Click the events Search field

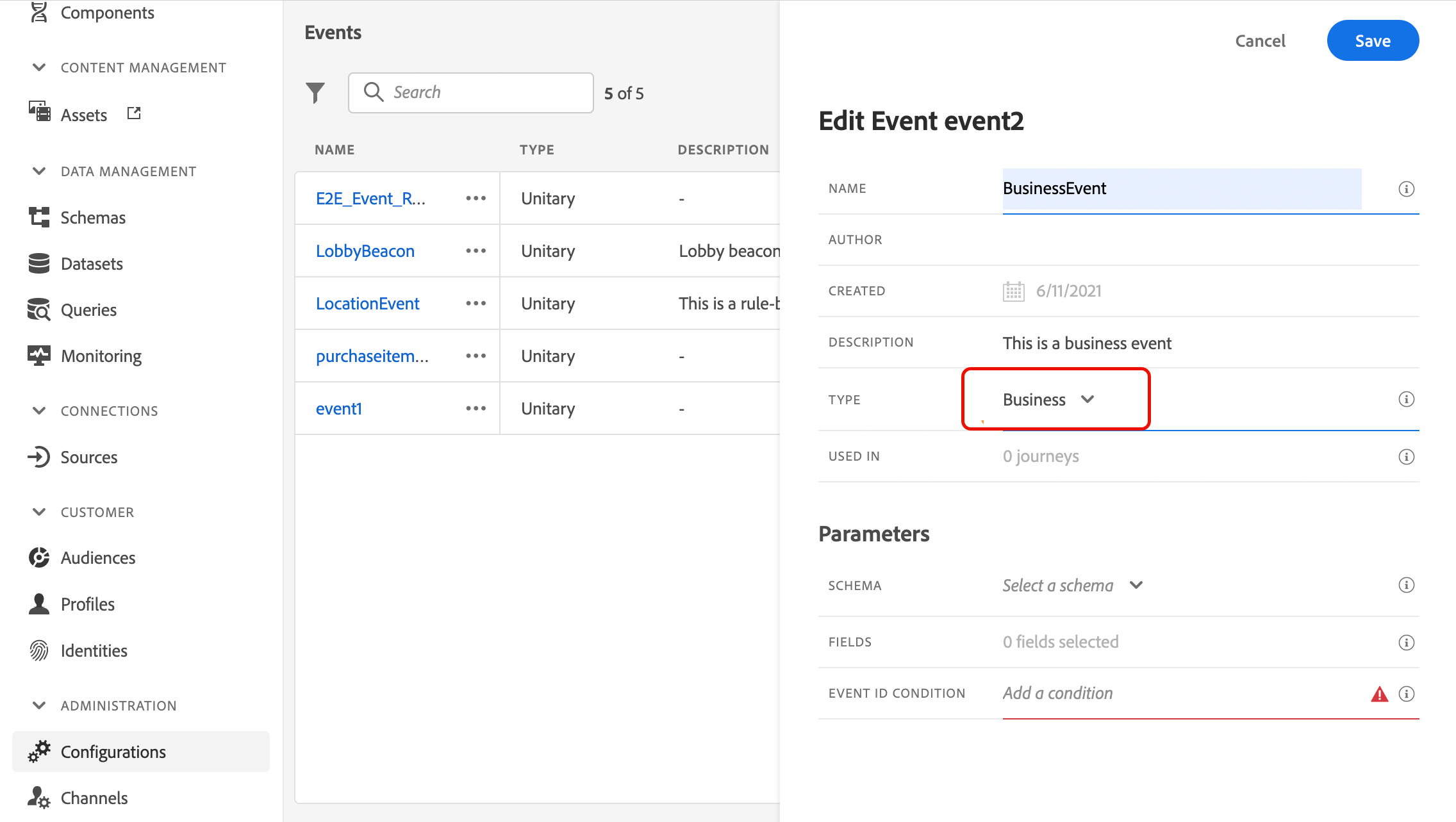tap(471, 93)
